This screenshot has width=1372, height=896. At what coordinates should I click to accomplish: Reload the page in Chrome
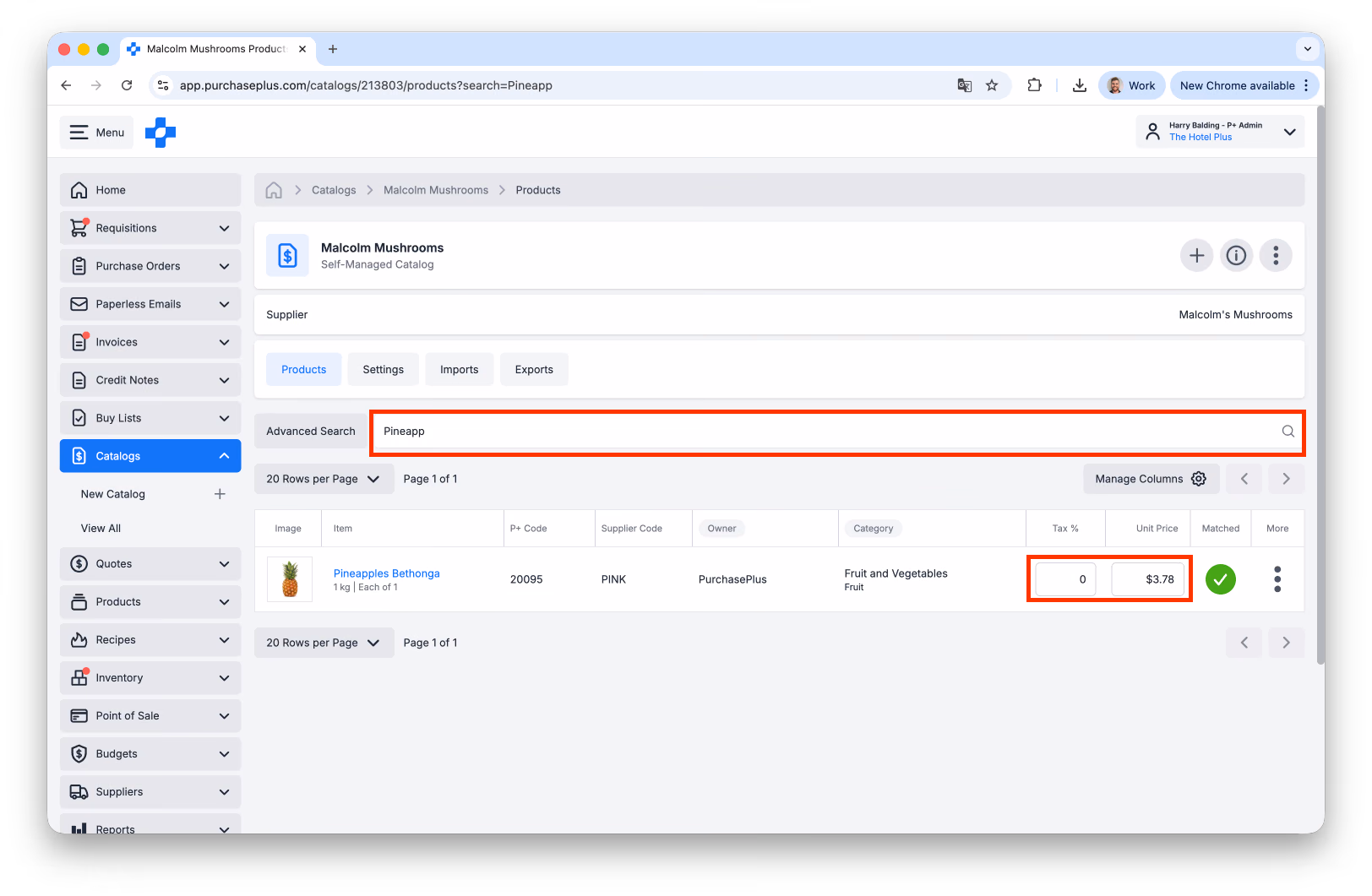click(127, 85)
